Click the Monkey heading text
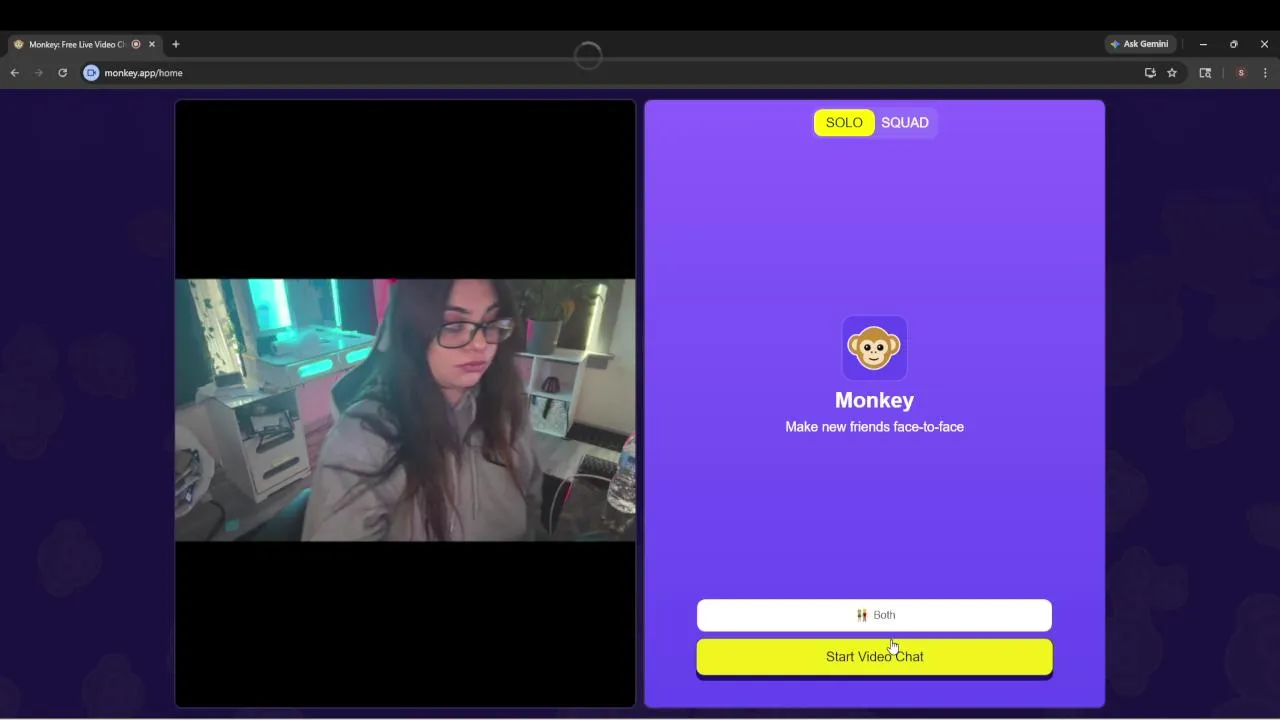Image resolution: width=1280 pixels, height=720 pixels. point(874,400)
